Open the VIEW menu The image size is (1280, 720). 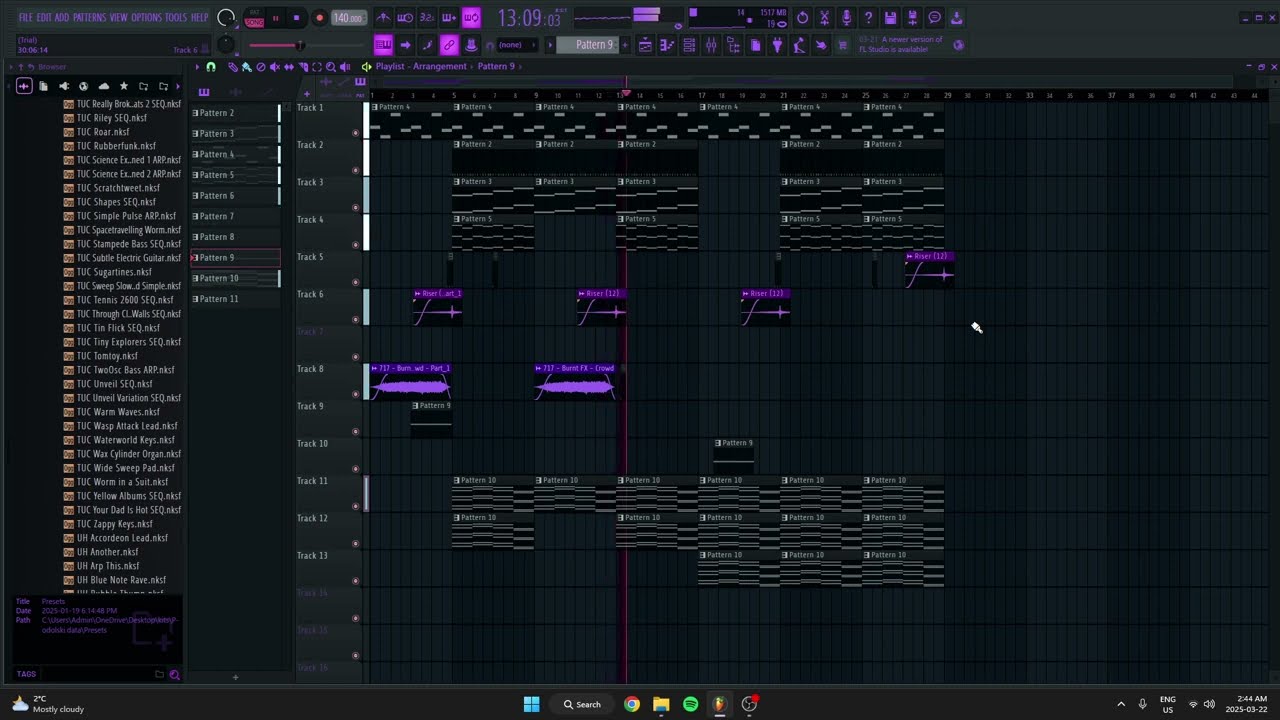[119, 17]
